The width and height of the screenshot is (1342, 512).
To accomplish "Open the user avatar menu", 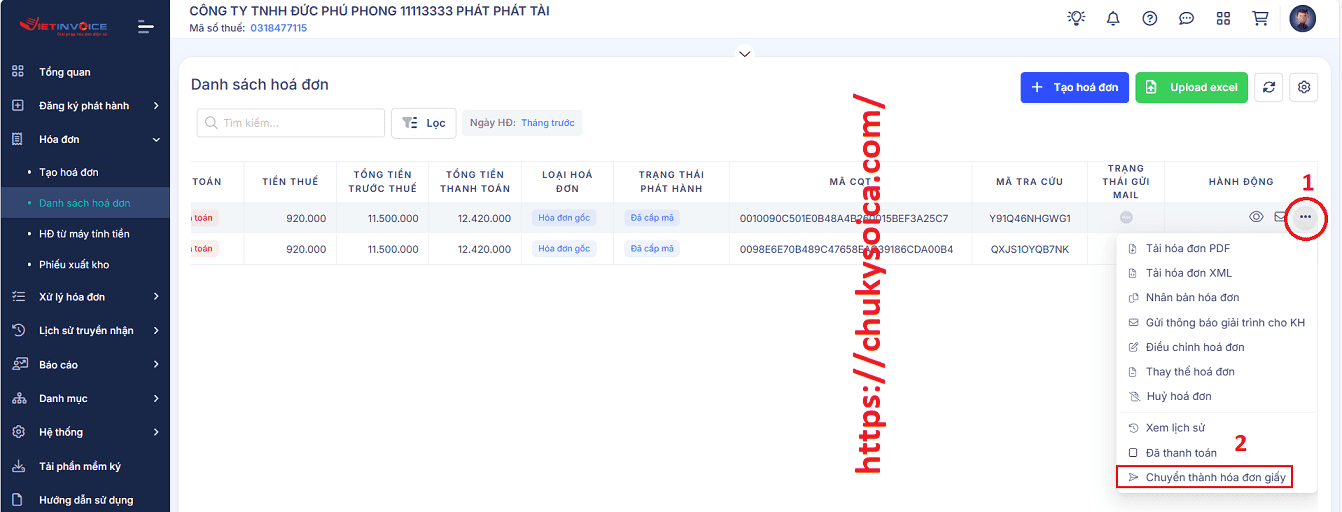I will [x=1303, y=19].
